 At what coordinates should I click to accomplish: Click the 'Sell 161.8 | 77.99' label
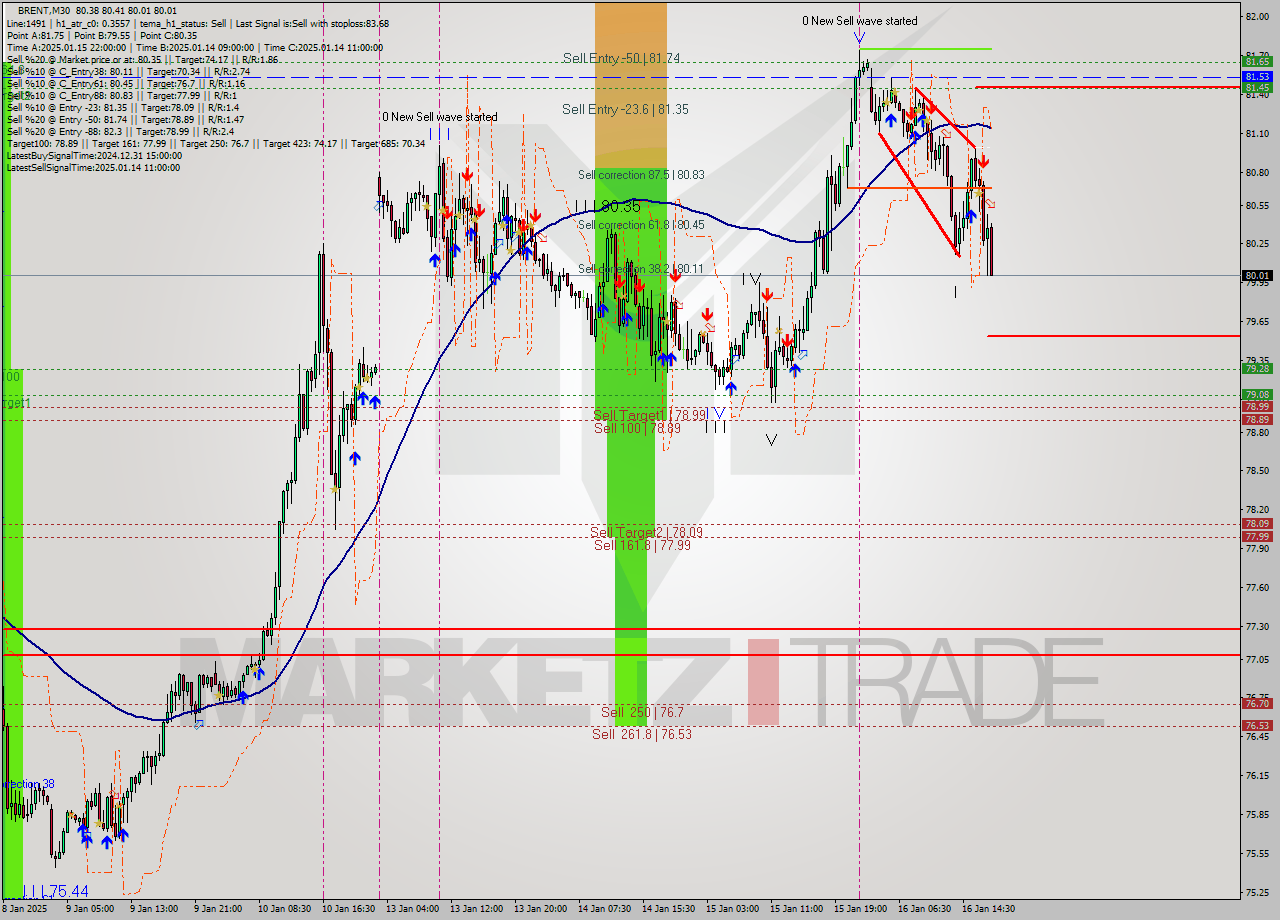coord(642,545)
